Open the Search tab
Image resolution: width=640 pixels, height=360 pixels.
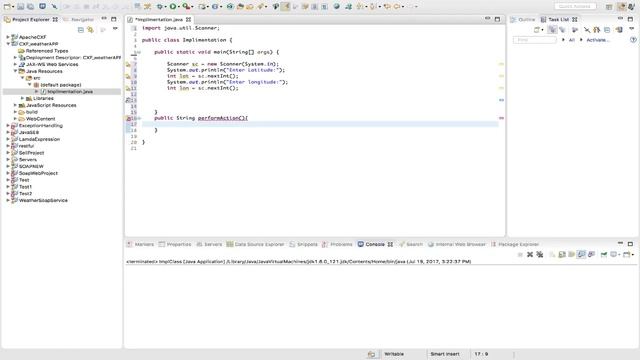(411, 244)
